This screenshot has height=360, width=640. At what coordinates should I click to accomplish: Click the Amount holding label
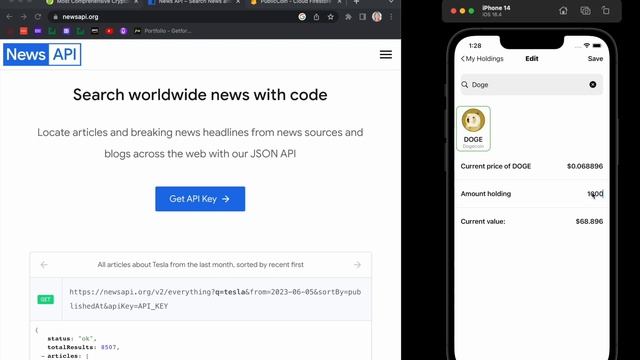(x=486, y=194)
